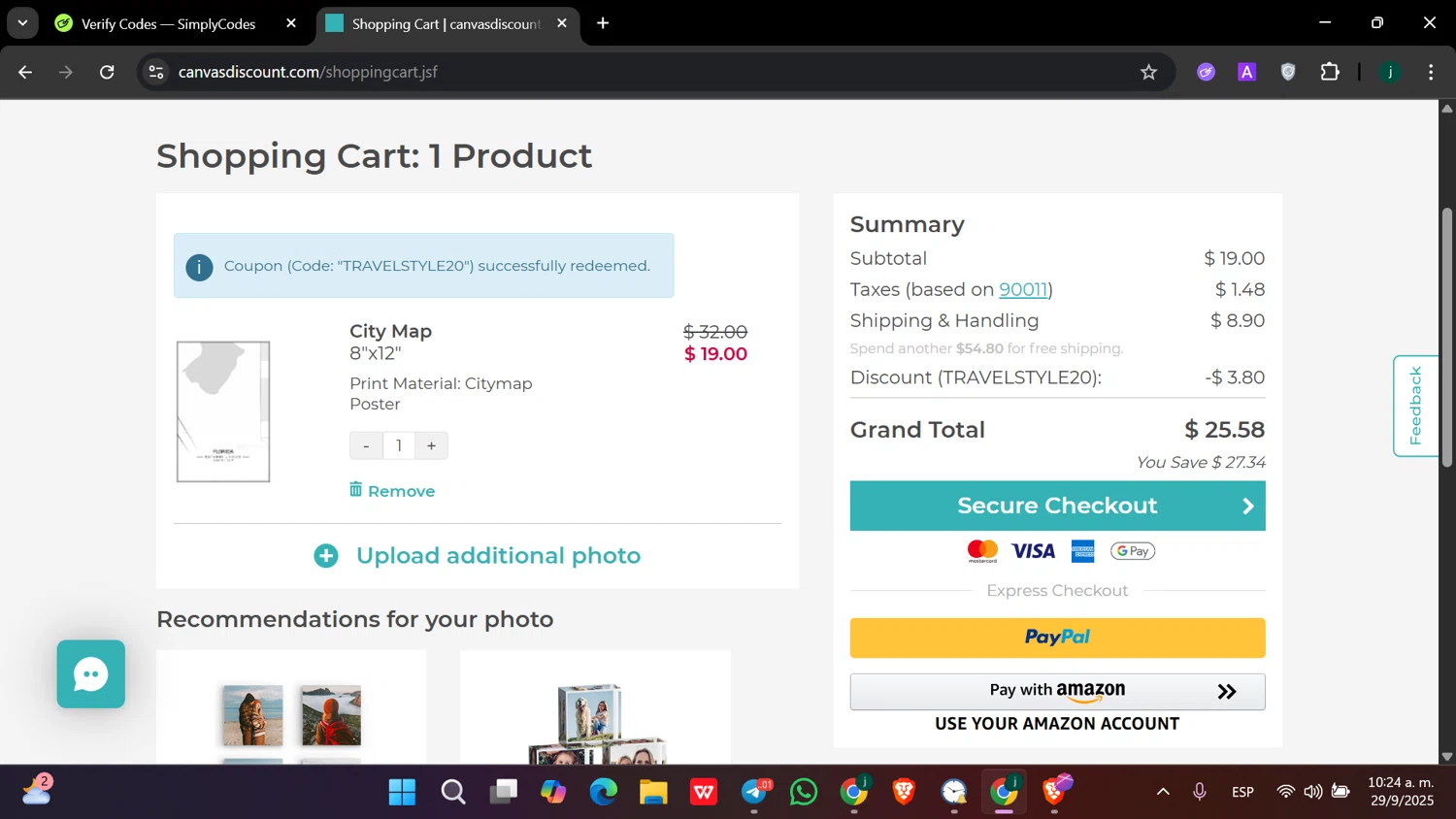Screen dimensions: 1456x819
Task: Click the American Express logo
Action: (x=1082, y=551)
